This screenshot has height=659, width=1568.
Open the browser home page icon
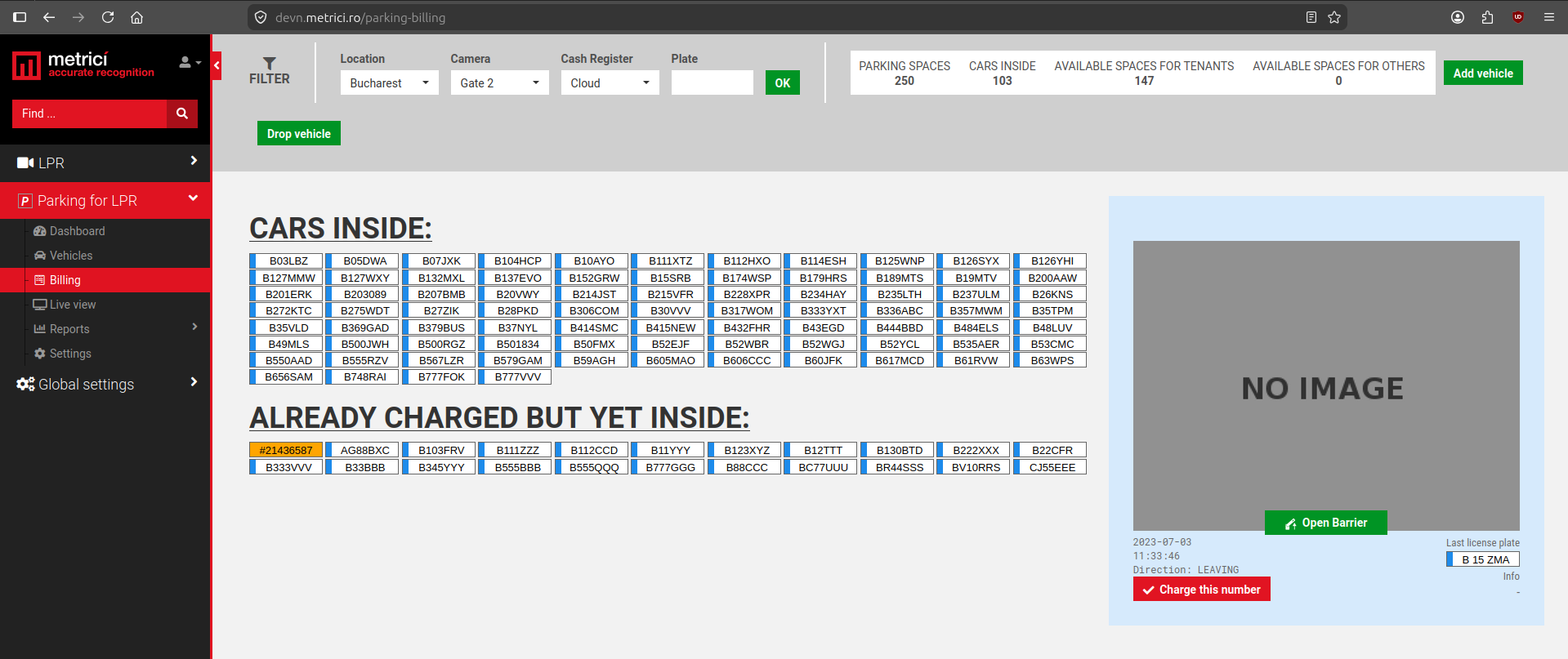(137, 17)
